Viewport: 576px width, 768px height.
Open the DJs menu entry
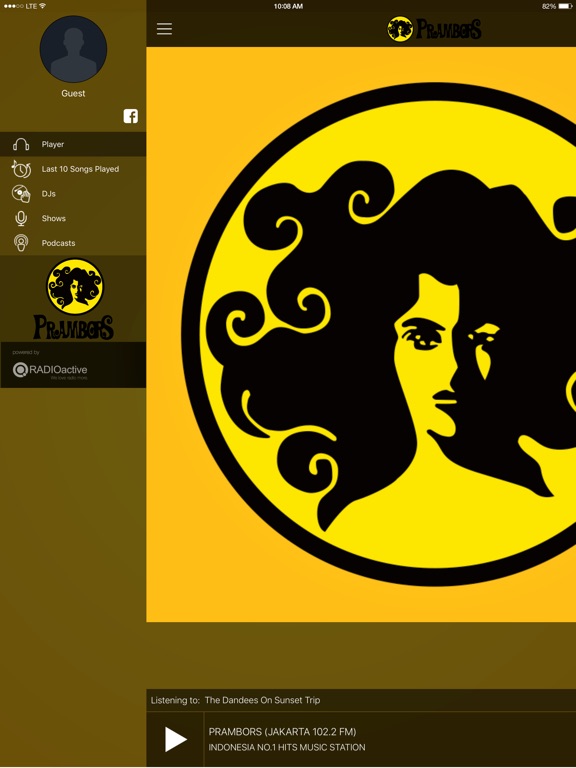[x=73, y=193]
